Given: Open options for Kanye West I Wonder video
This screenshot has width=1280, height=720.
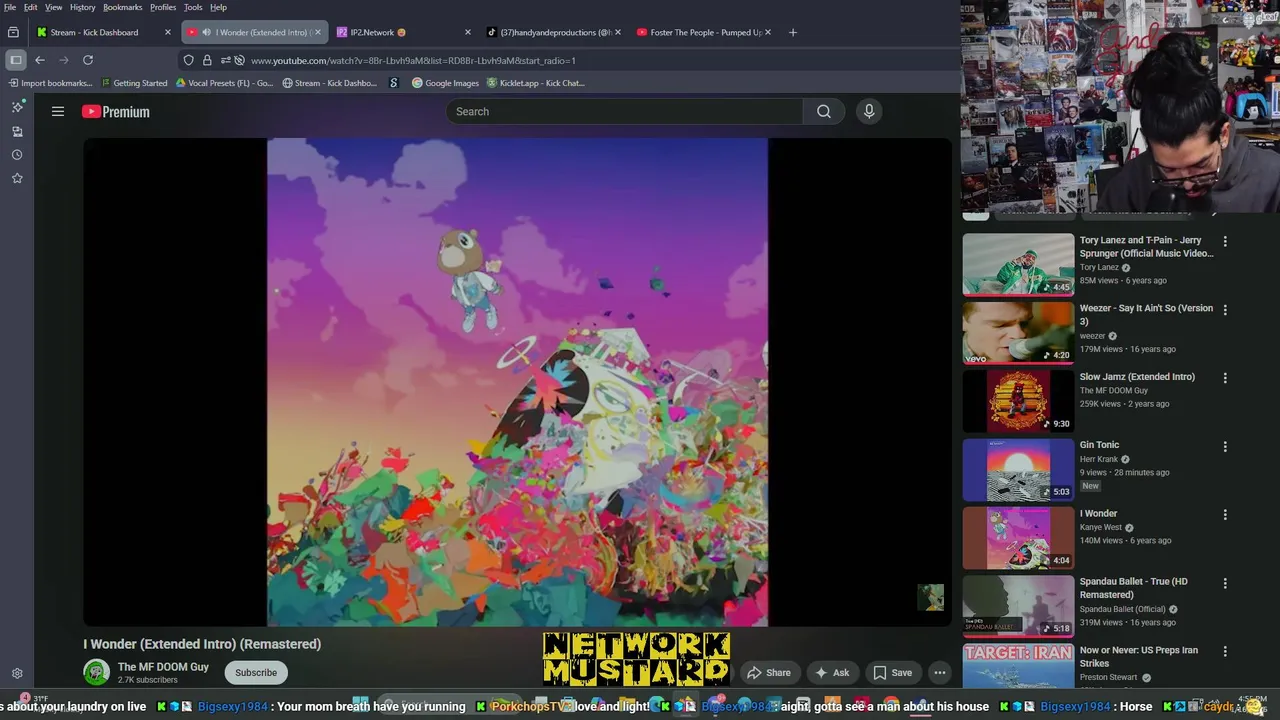Looking at the screenshot, I should point(1225,515).
